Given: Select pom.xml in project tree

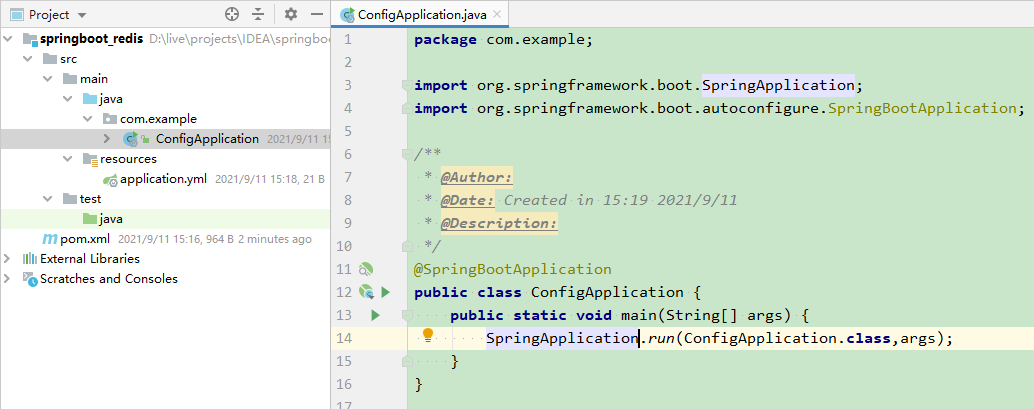Looking at the screenshot, I should pyautogui.click(x=85, y=239).
